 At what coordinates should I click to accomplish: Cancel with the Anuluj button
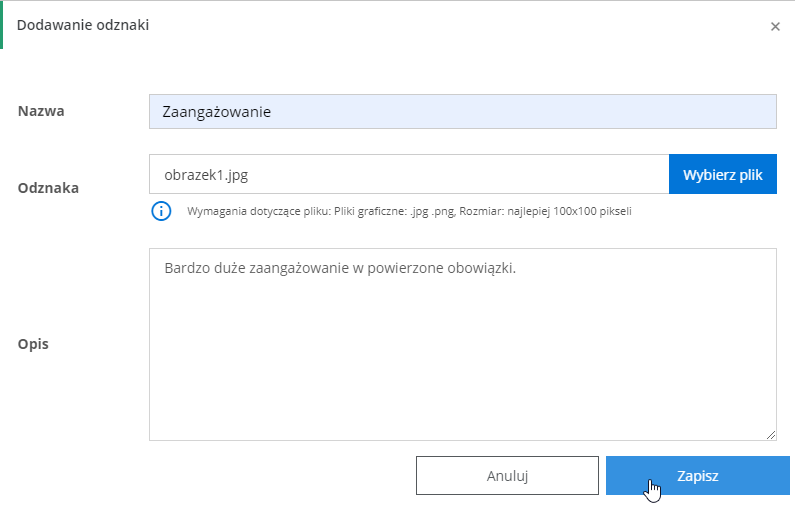tap(507, 476)
